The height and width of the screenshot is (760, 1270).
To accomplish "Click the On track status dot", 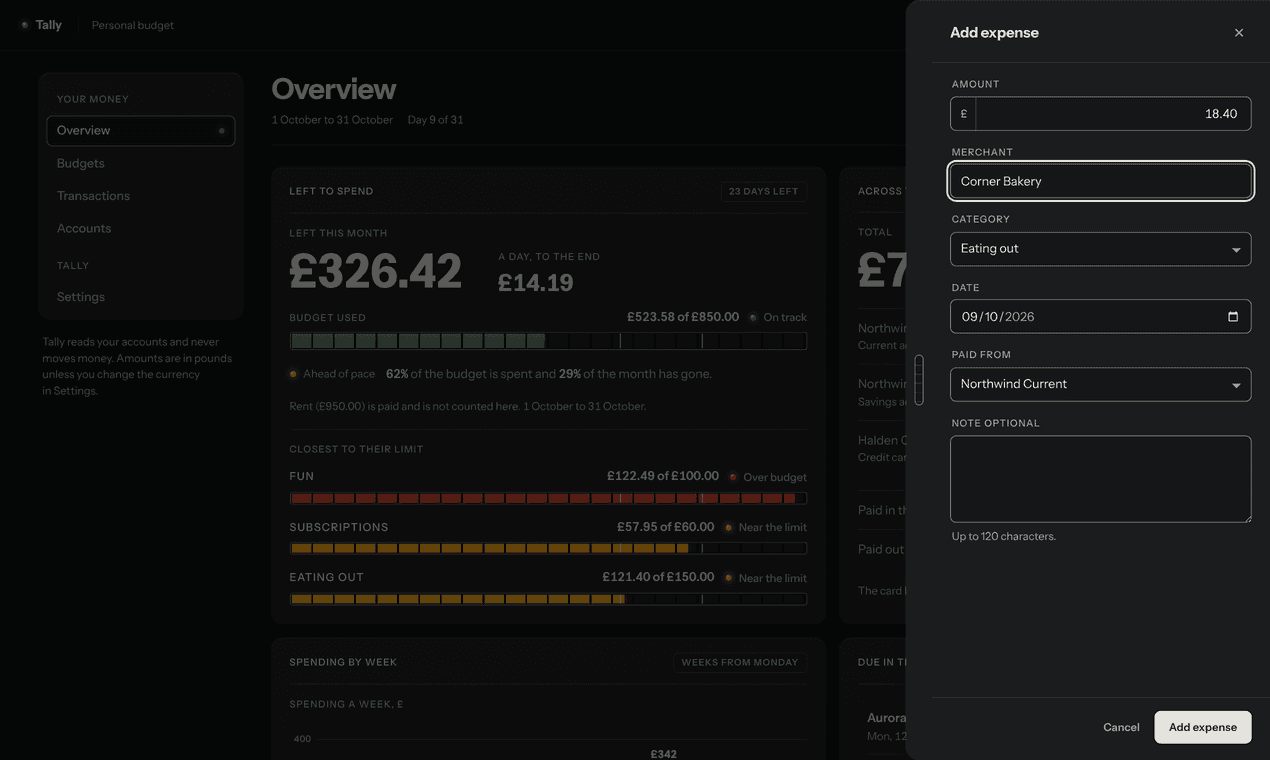I will point(753,317).
